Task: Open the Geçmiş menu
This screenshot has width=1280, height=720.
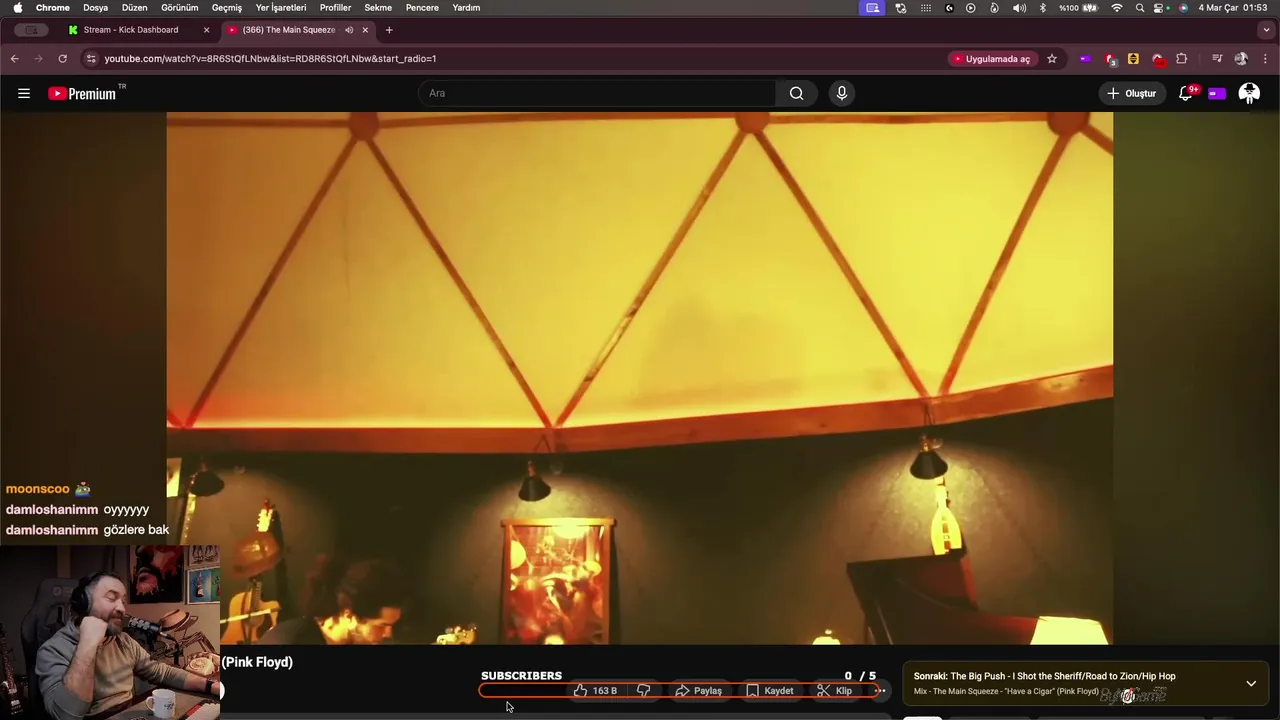Action: pos(227,8)
